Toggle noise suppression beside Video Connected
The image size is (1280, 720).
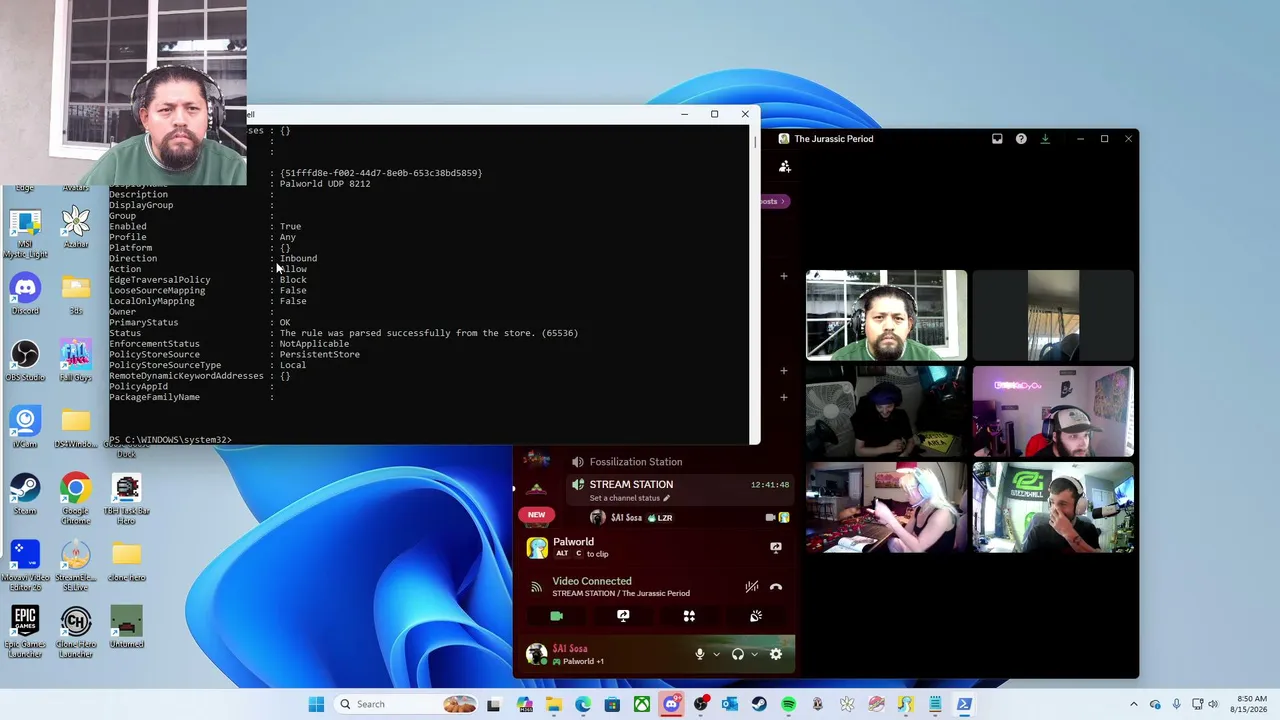[751, 587]
